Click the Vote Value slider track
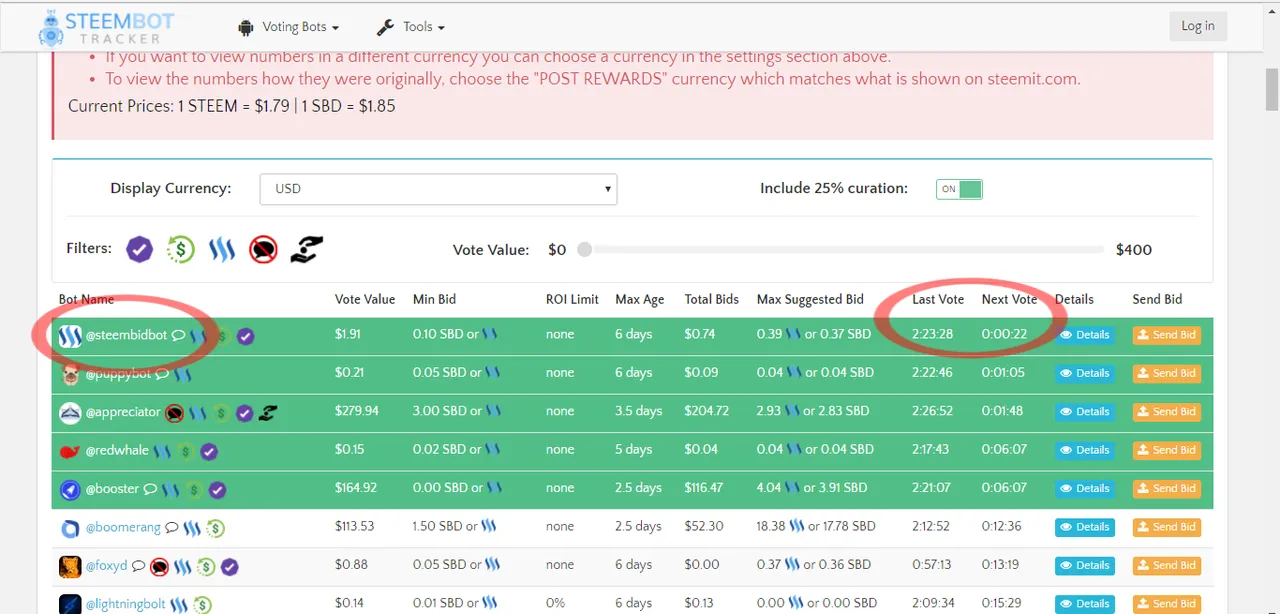 coord(844,249)
